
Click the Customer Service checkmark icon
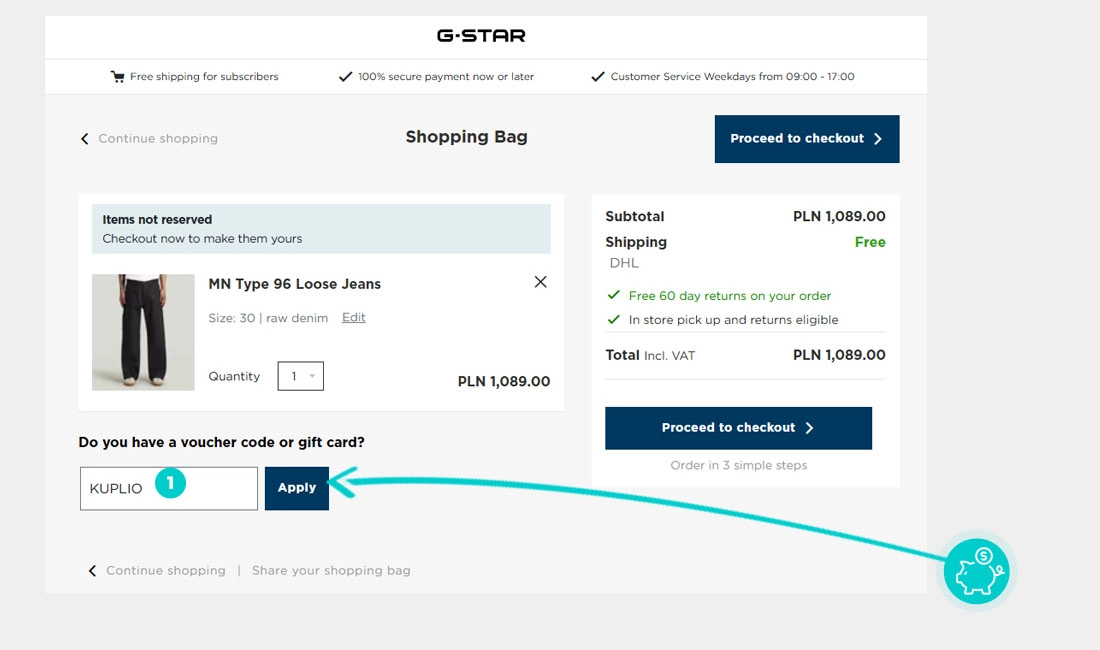coord(598,77)
